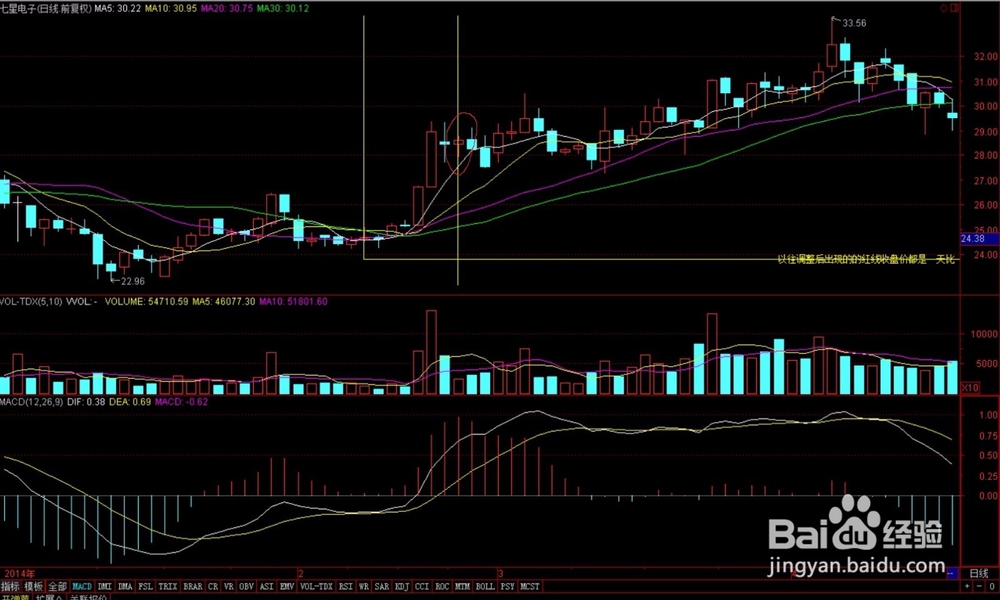Click the VOLUME: 54710.59 value
This screenshot has width=1000, height=600.
coord(147,302)
